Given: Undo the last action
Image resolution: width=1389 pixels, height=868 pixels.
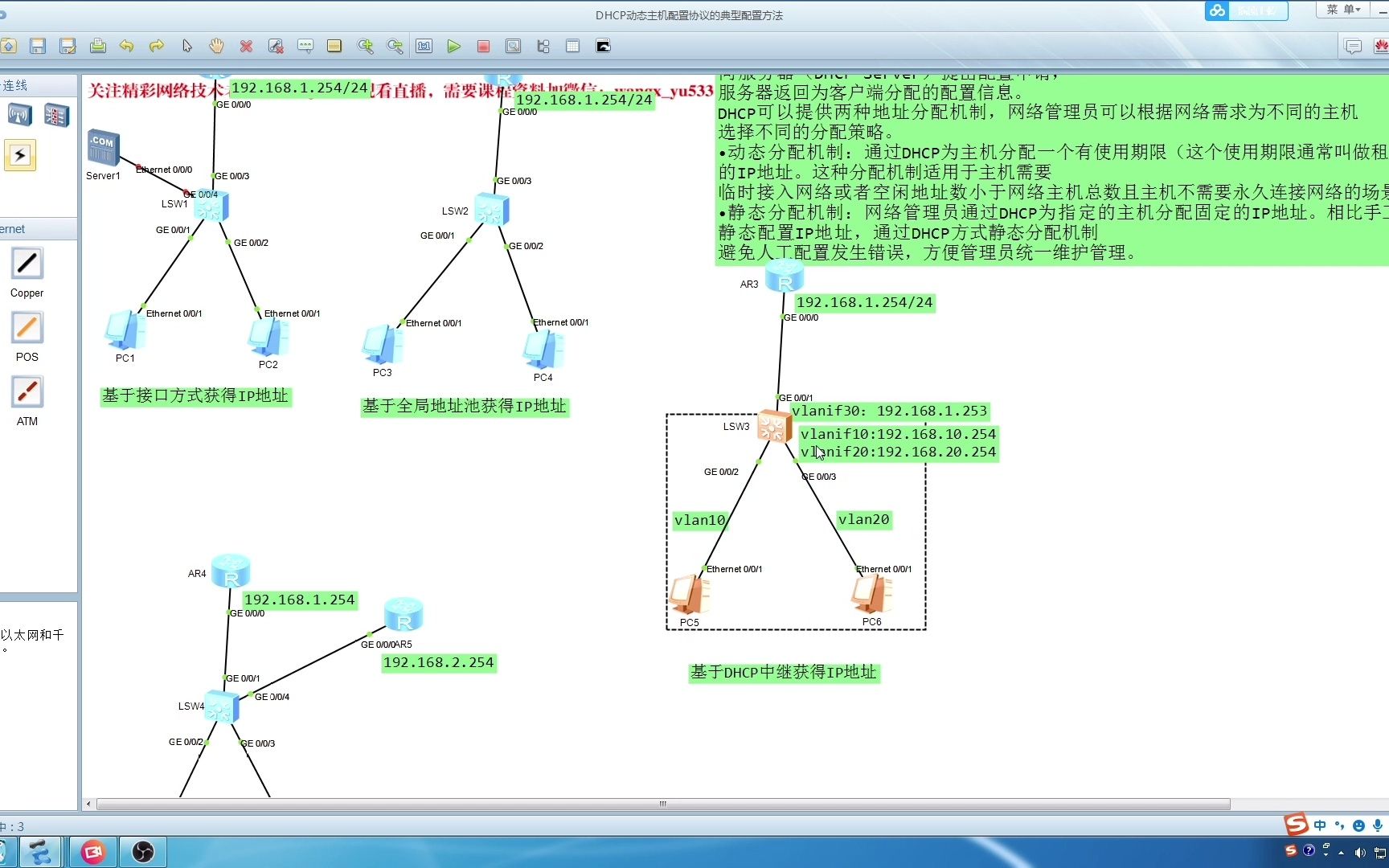Looking at the screenshot, I should coord(127,46).
